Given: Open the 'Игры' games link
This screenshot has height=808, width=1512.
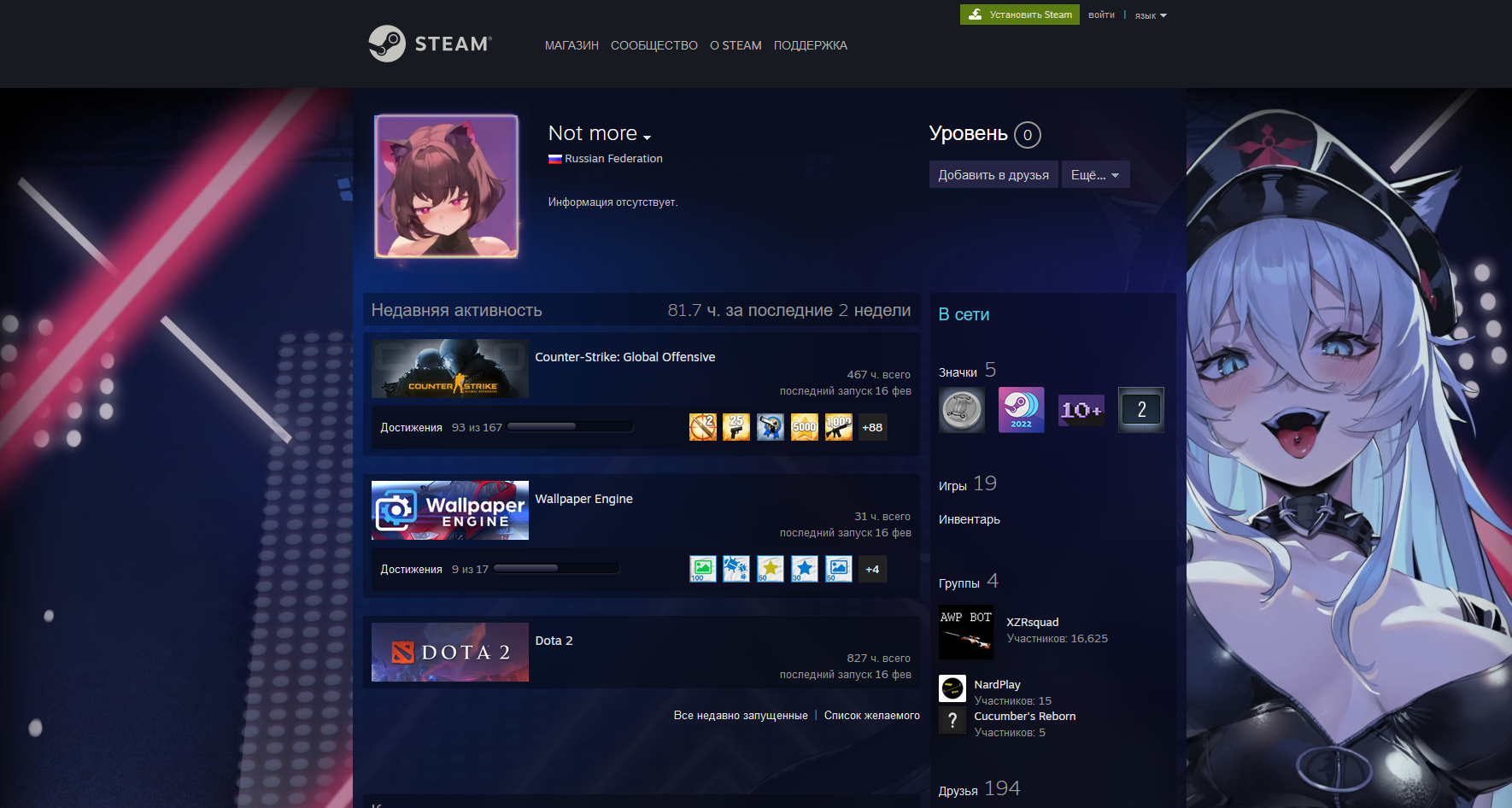Looking at the screenshot, I should [x=952, y=486].
